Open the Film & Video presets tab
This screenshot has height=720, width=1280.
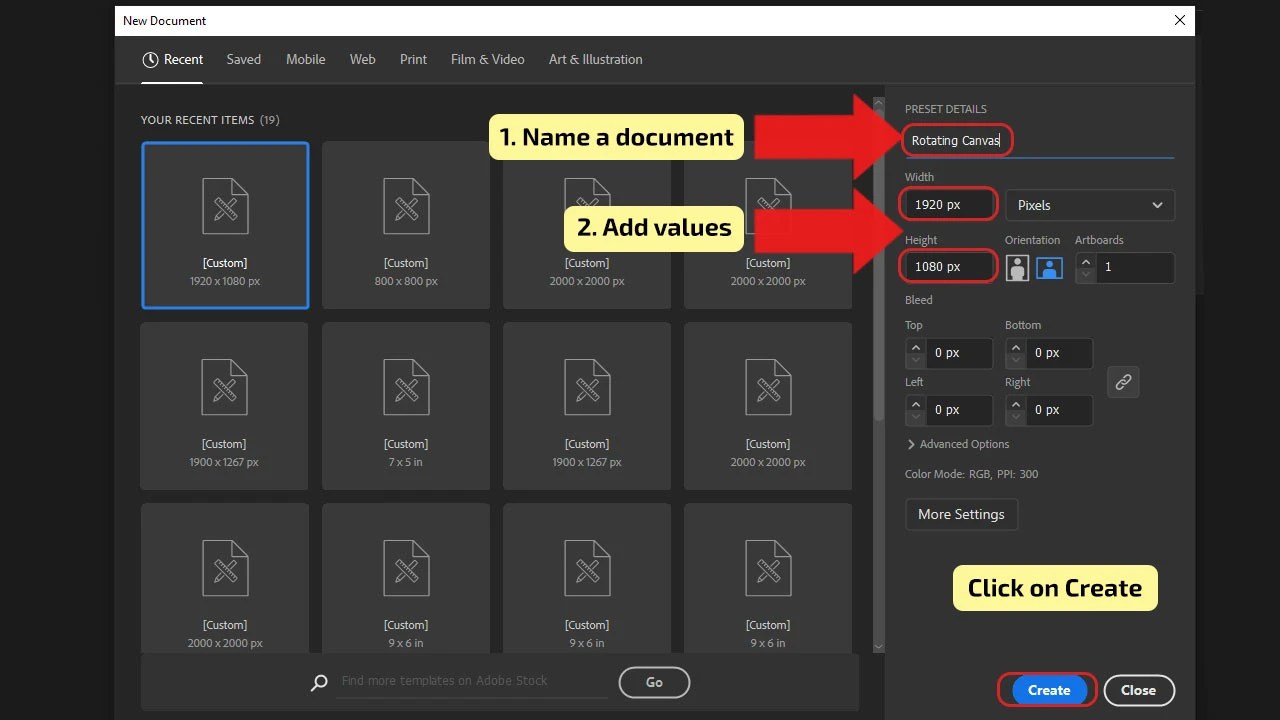point(487,59)
